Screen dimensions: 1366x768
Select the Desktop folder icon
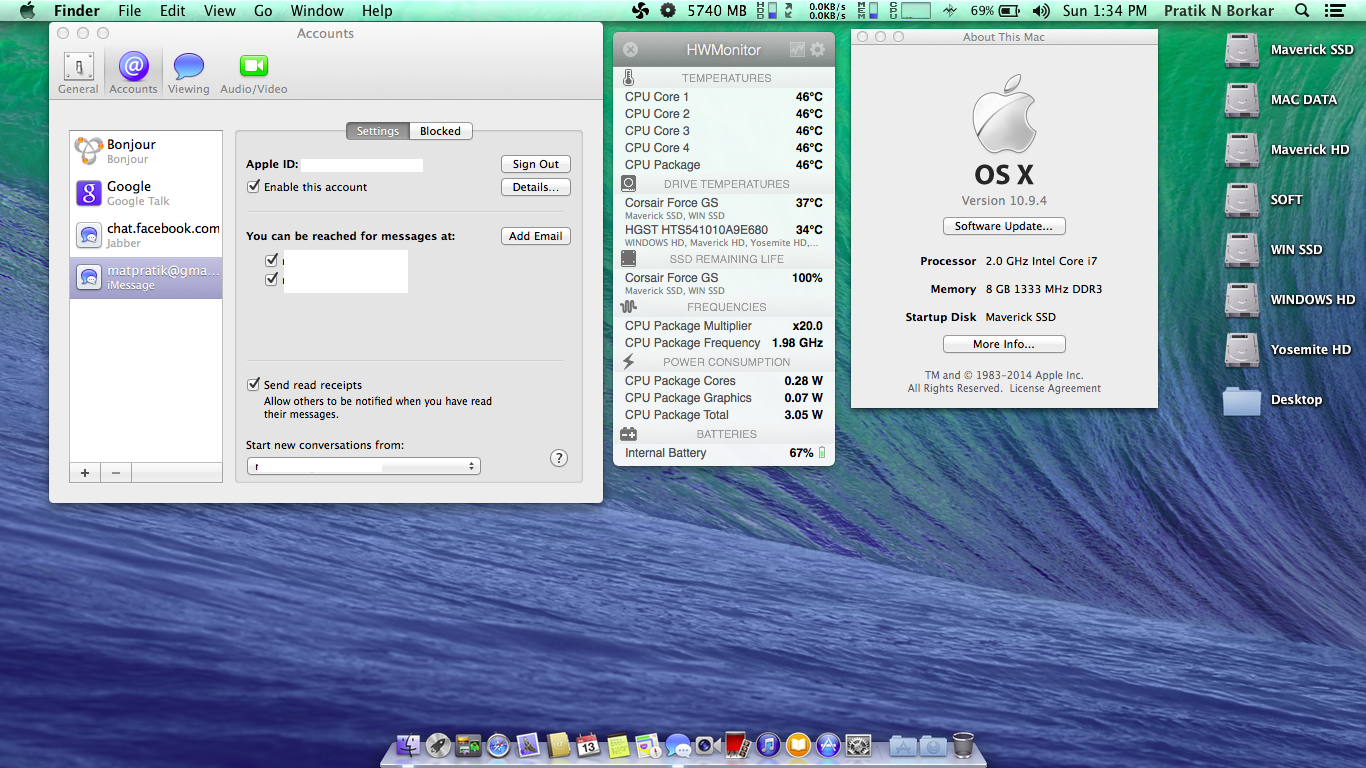[x=1242, y=400]
